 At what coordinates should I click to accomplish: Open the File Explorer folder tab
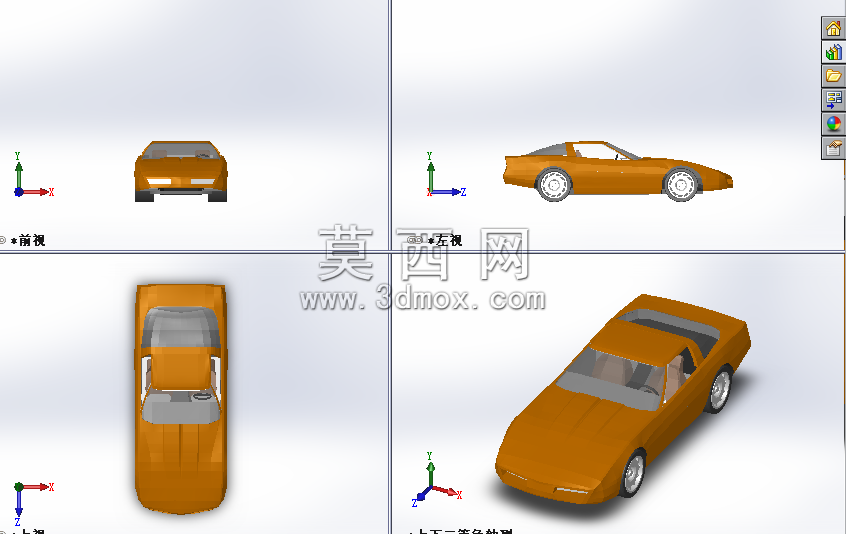(833, 76)
